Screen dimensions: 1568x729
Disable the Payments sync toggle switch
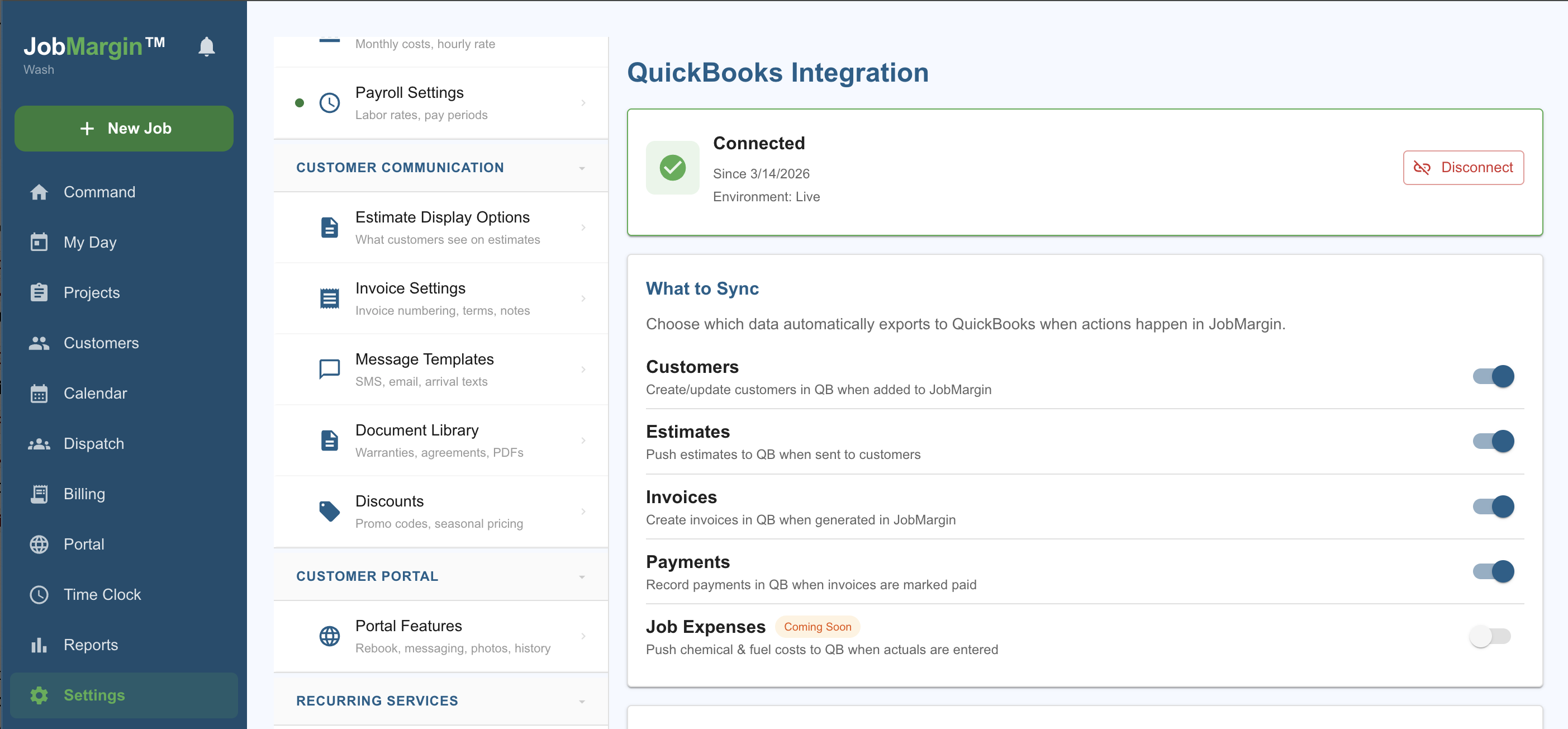[x=1493, y=571]
